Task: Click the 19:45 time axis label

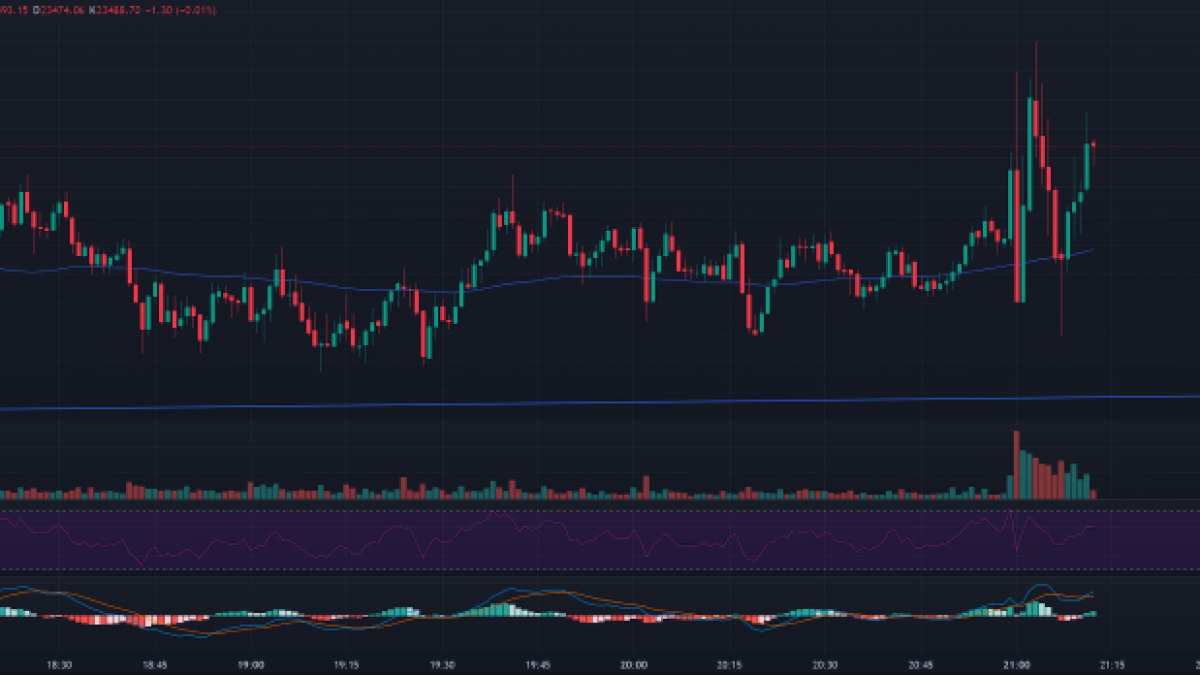Action: pos(538,664)
